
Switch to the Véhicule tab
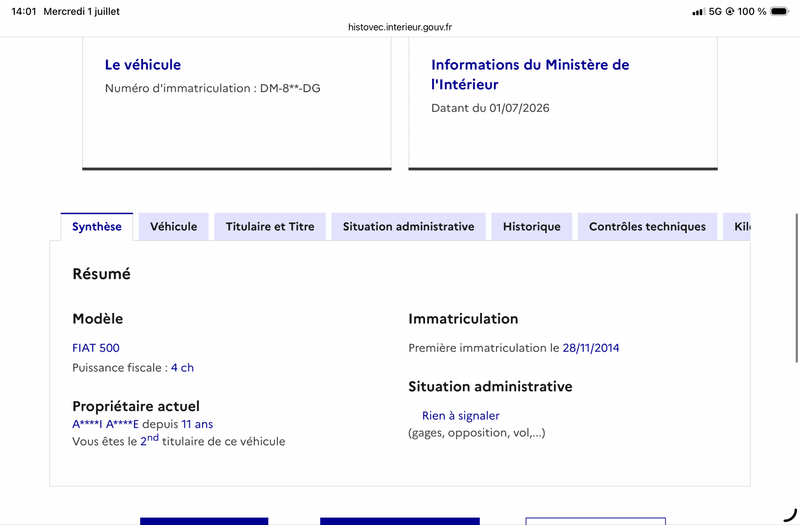click(173, 227)
